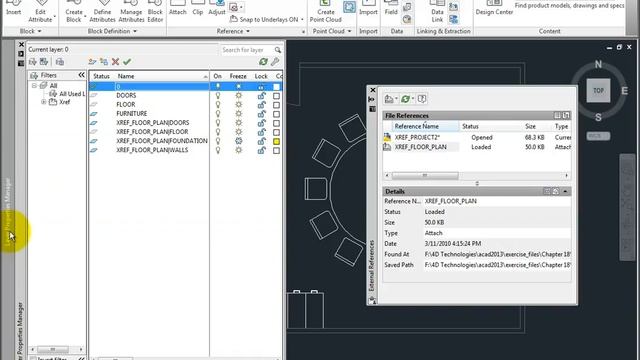
Task: Click the layer search magnifier icon
Action: pos(278,50)
